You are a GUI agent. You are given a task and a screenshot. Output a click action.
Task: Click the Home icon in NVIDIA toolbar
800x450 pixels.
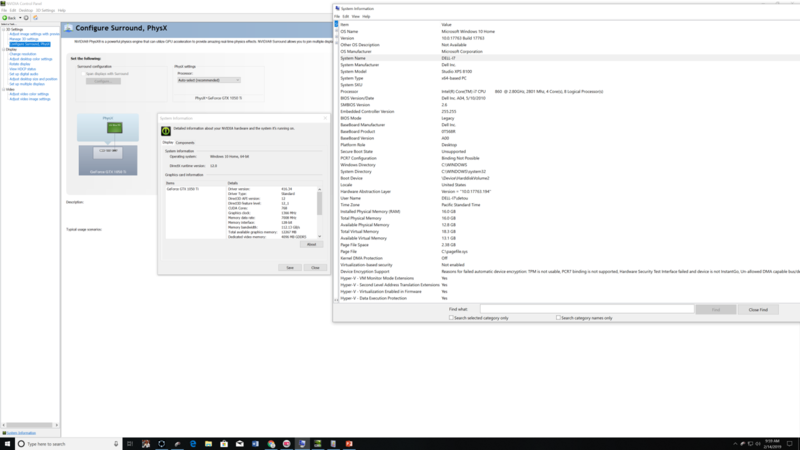35,18
